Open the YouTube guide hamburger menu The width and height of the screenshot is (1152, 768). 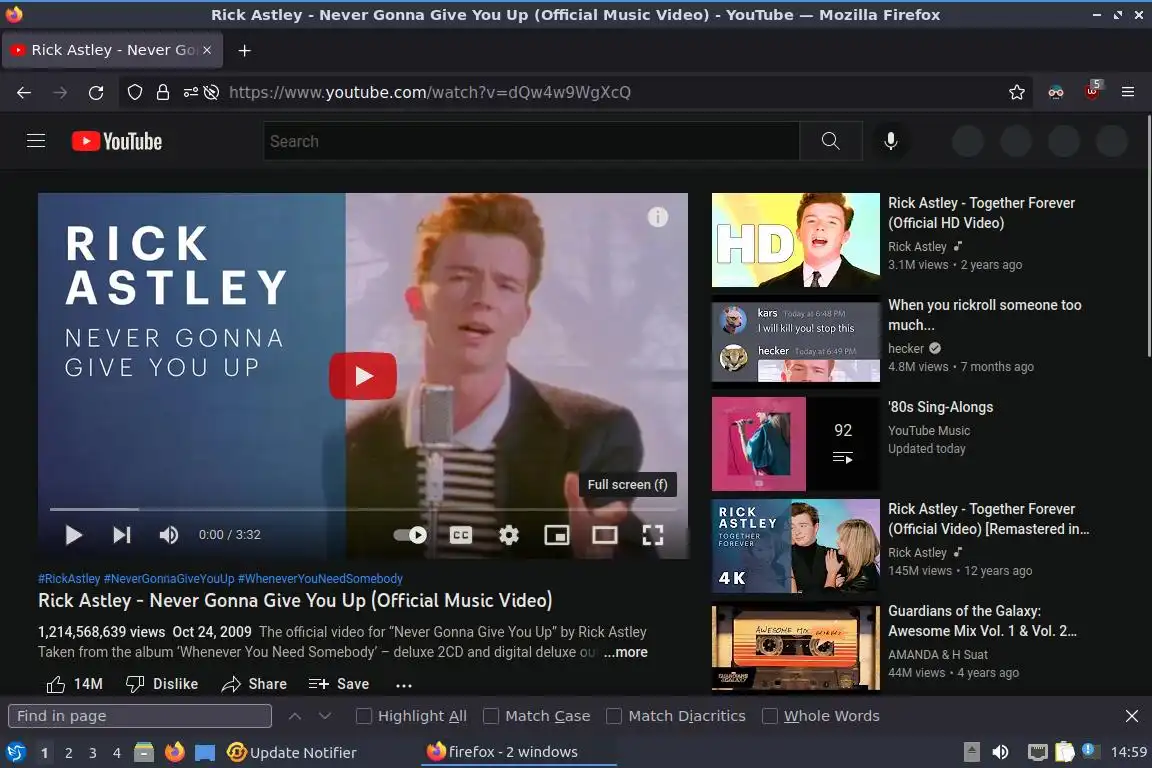36,141
